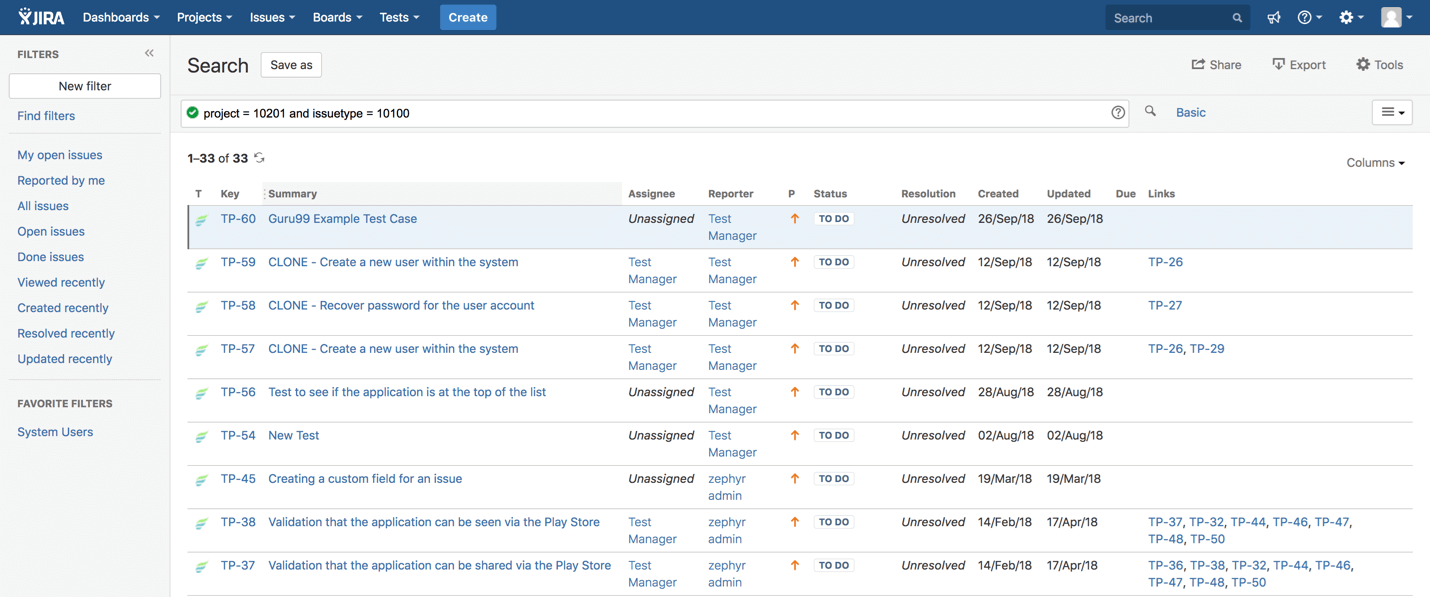Open the help question mark menu

1308,18
